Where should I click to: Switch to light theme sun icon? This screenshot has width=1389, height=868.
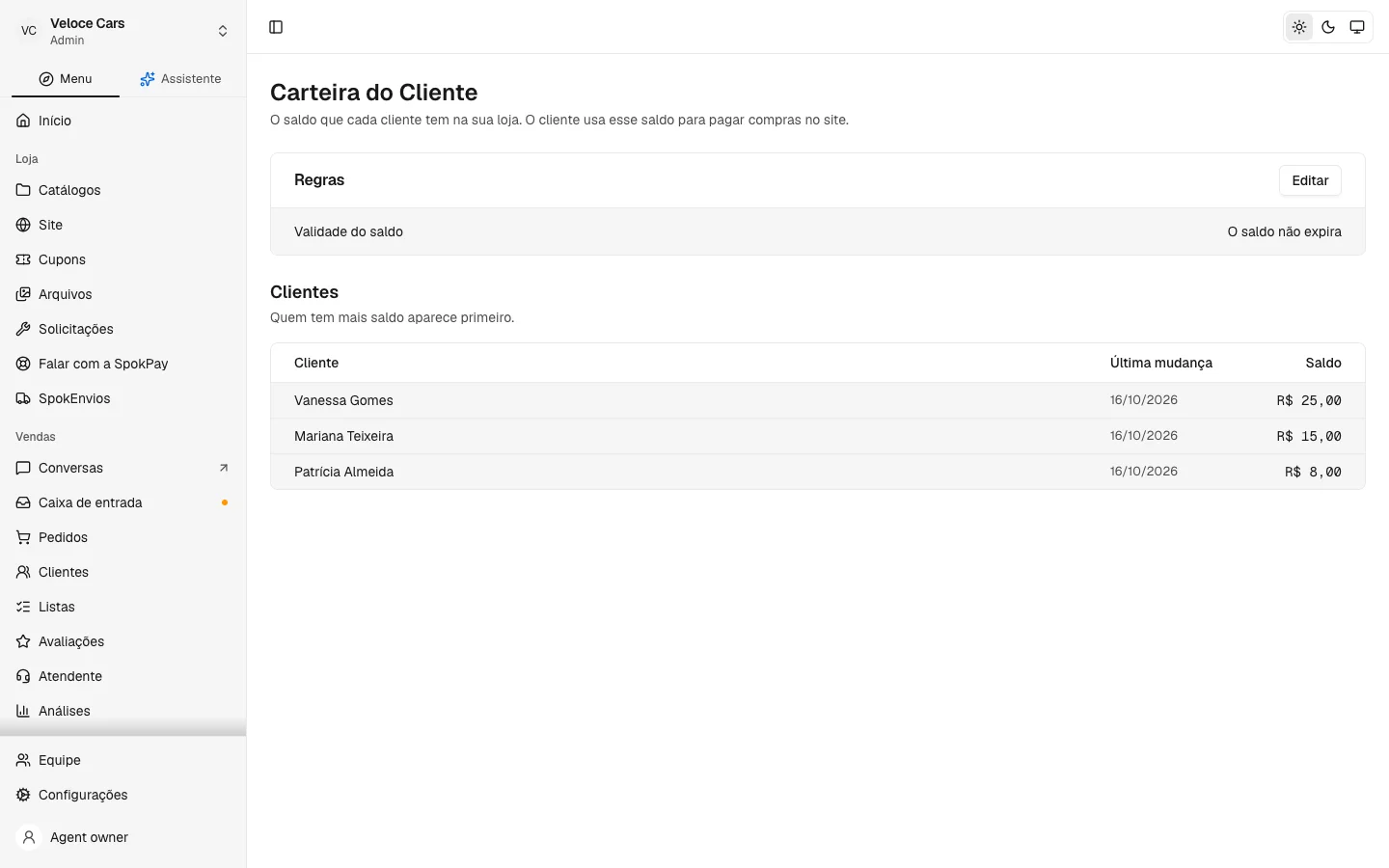[x=1299, y=27]
